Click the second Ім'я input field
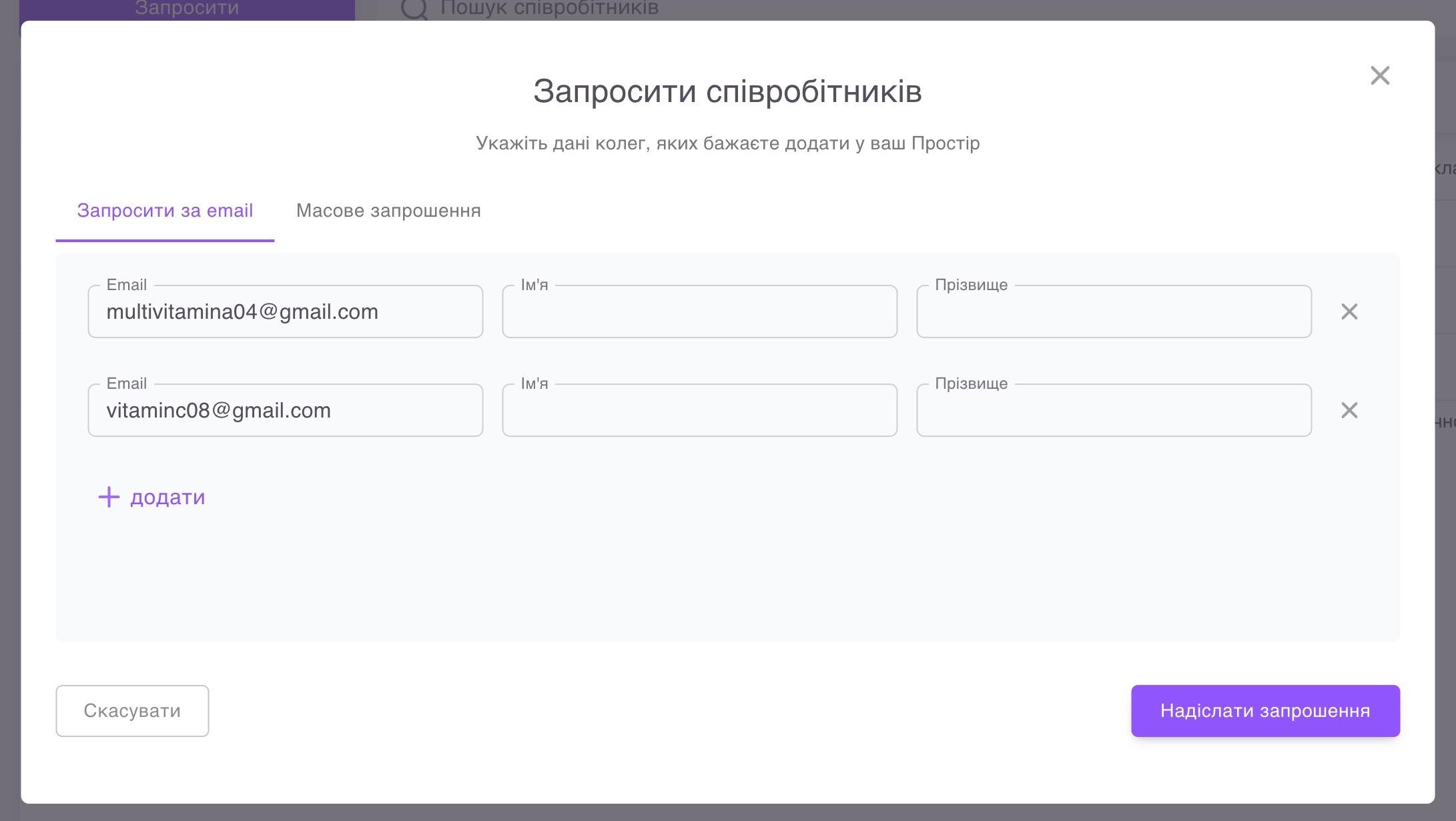The image size is (1456, 821). tap(699, 410)
